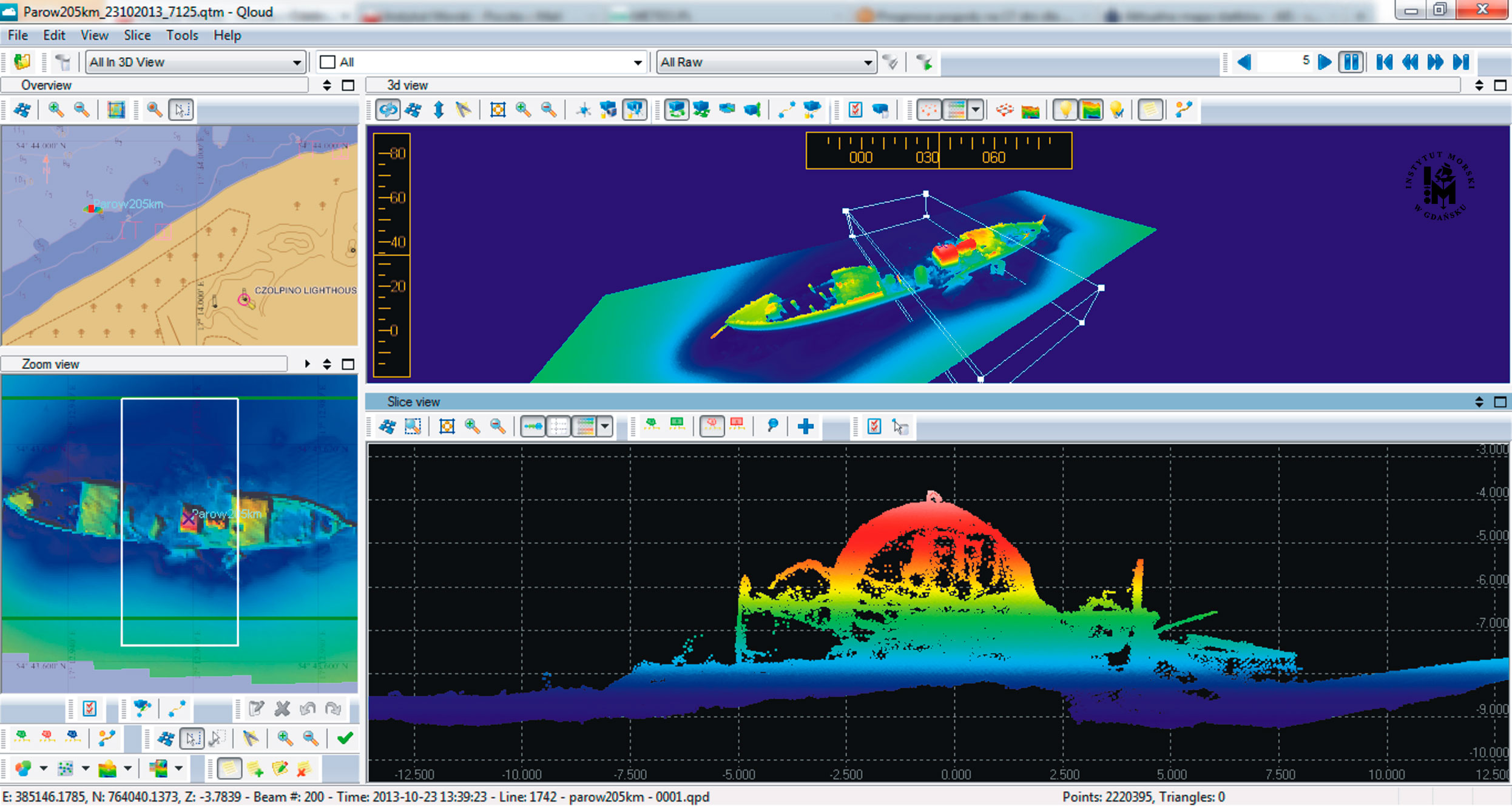
Task: Maximize the 3d view panel
Action: (x=1500, y=86)
